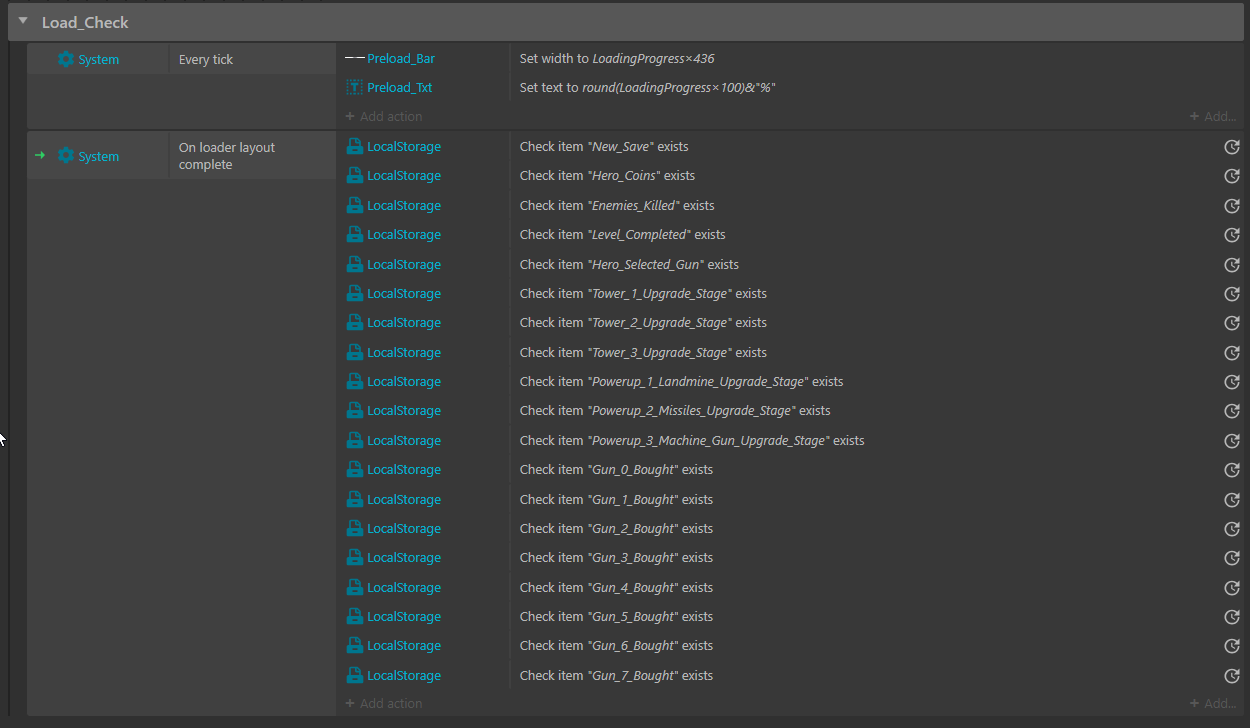Click the async clock icon on the Gun_7_Bought row
This screenshot has width=1250, height=728.
click(x=1232, y=676)
